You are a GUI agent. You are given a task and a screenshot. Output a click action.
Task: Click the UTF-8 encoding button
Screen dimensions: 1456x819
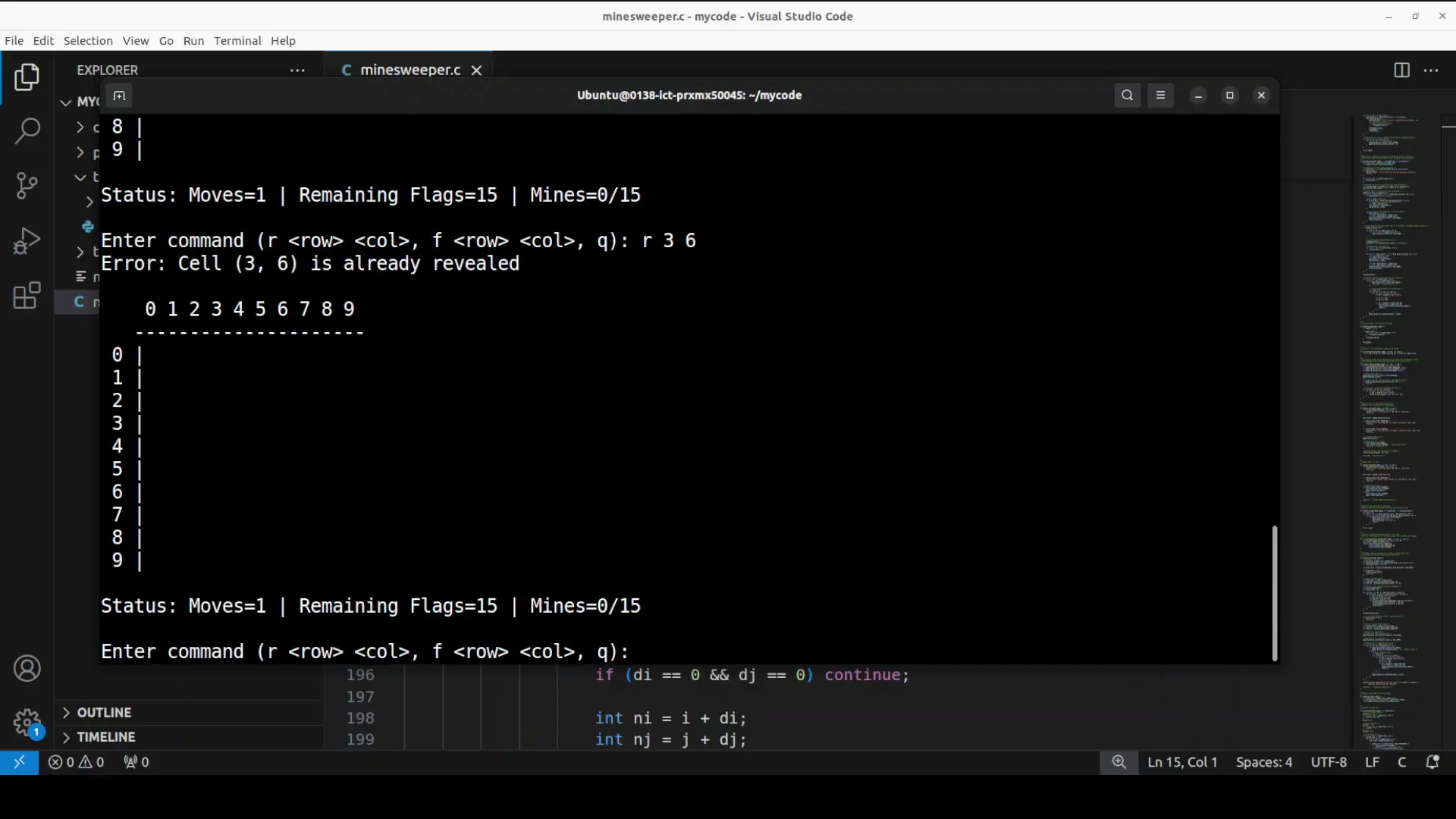point(1328,762)
